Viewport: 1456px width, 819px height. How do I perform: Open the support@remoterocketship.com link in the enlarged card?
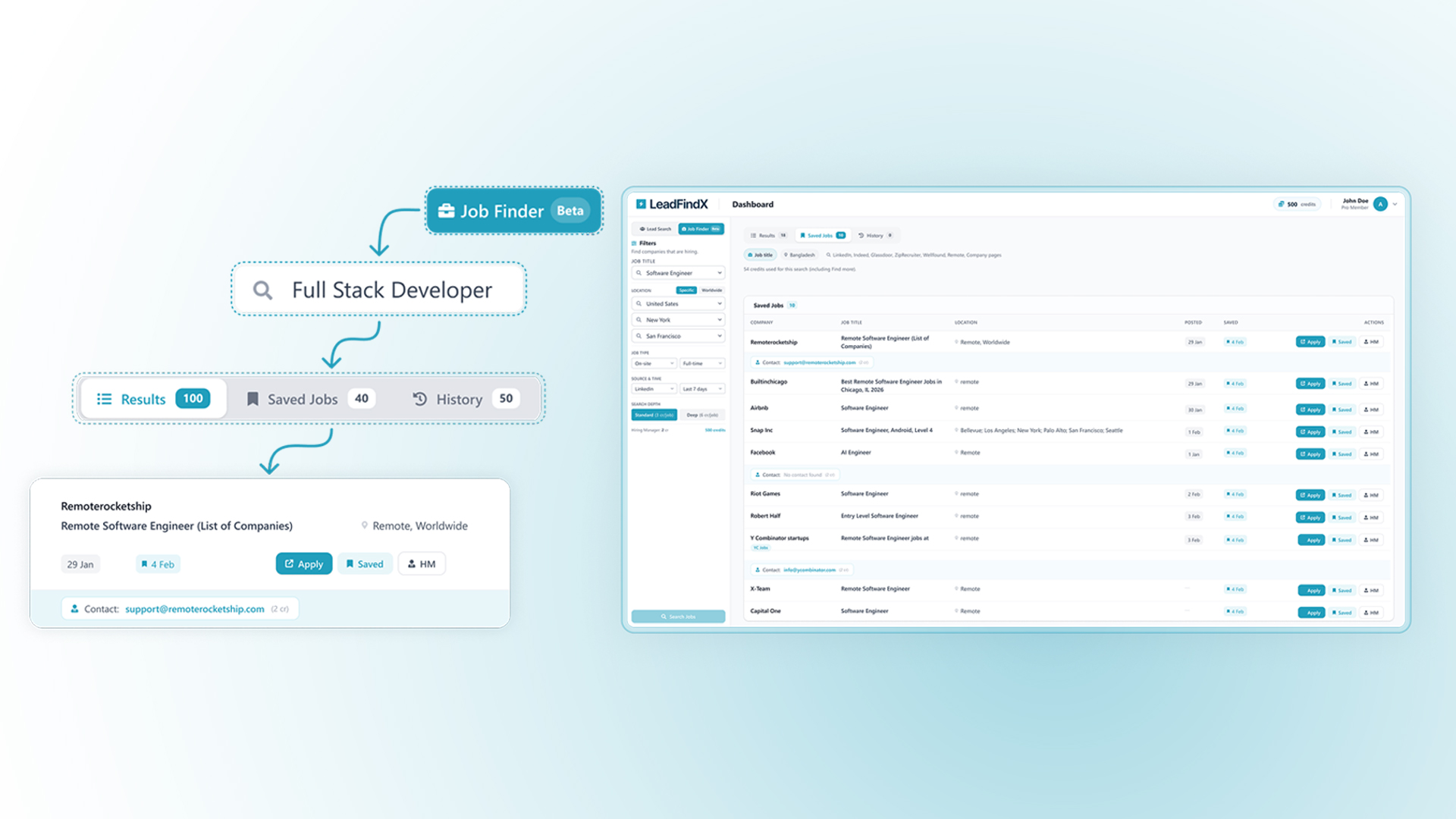click(195, 609)
